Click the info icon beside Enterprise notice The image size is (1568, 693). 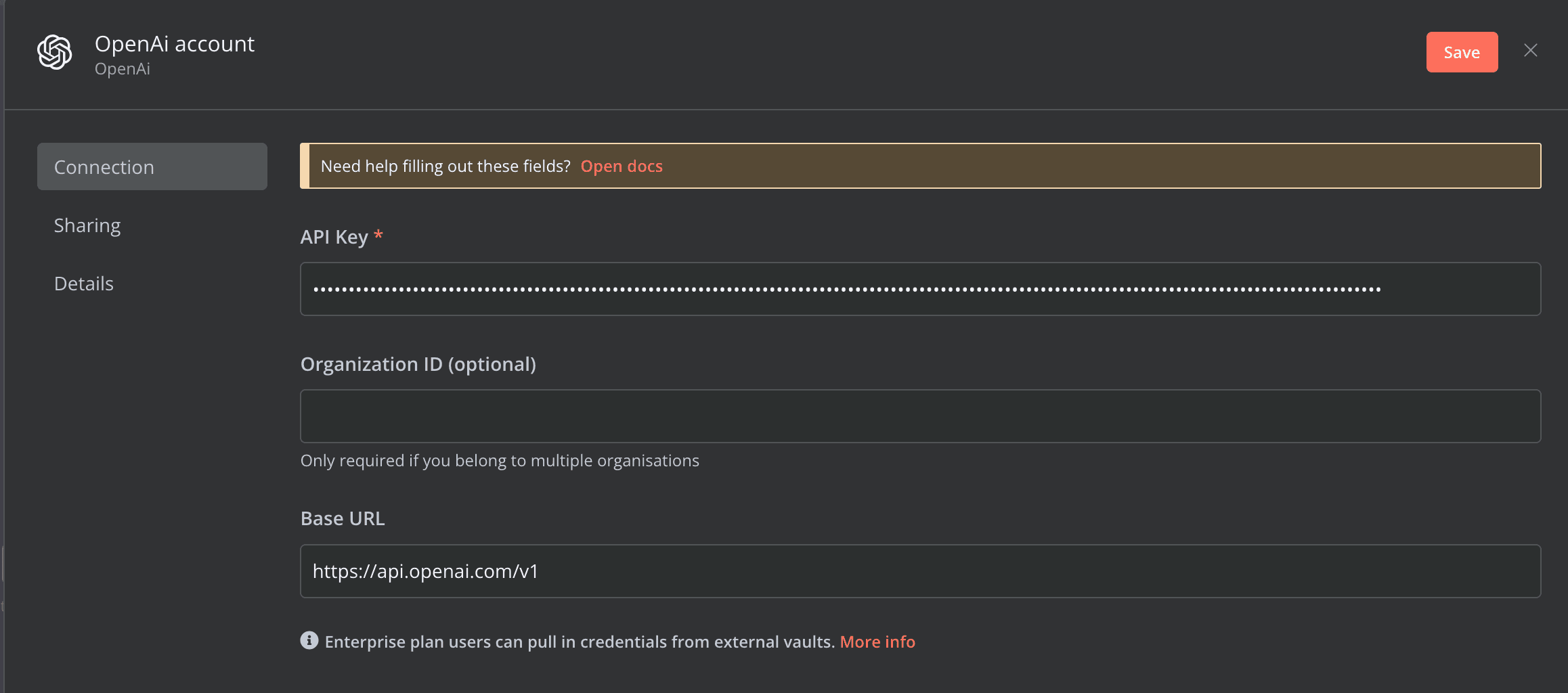click(x=309, y=640)
